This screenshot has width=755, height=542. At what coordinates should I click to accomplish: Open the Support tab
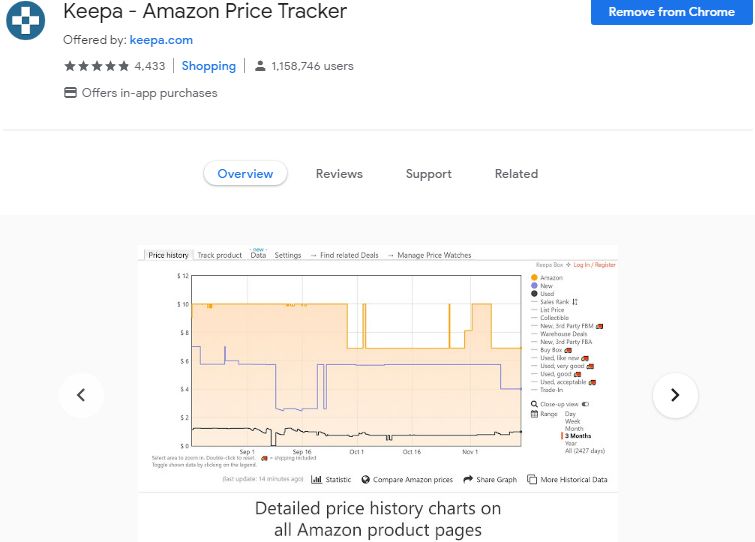[428, 174]
